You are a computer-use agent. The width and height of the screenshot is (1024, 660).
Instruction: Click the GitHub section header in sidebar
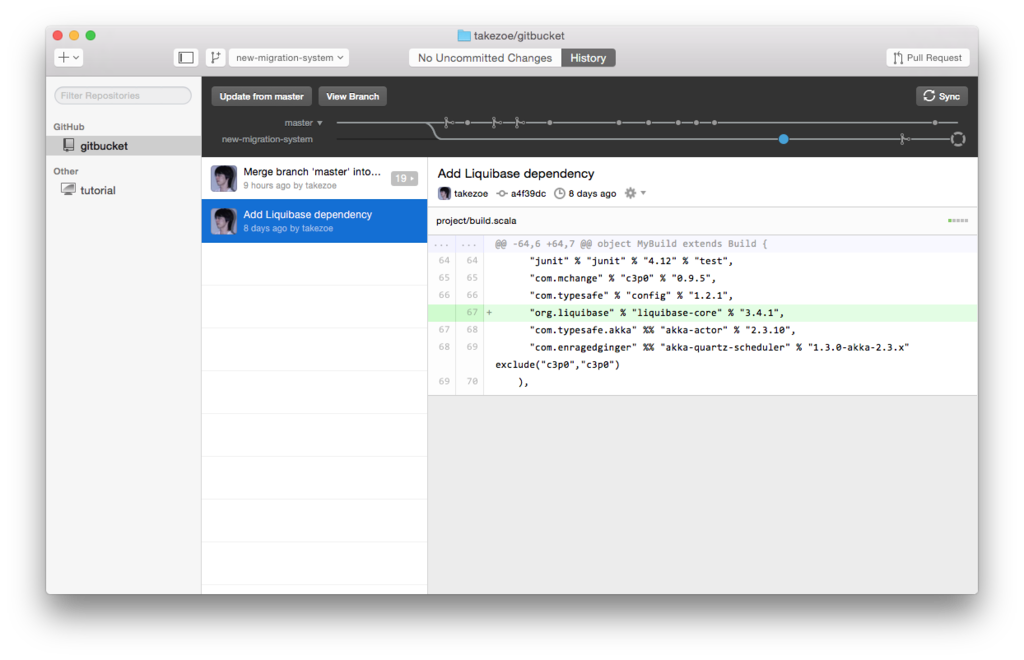coord(69,127)
